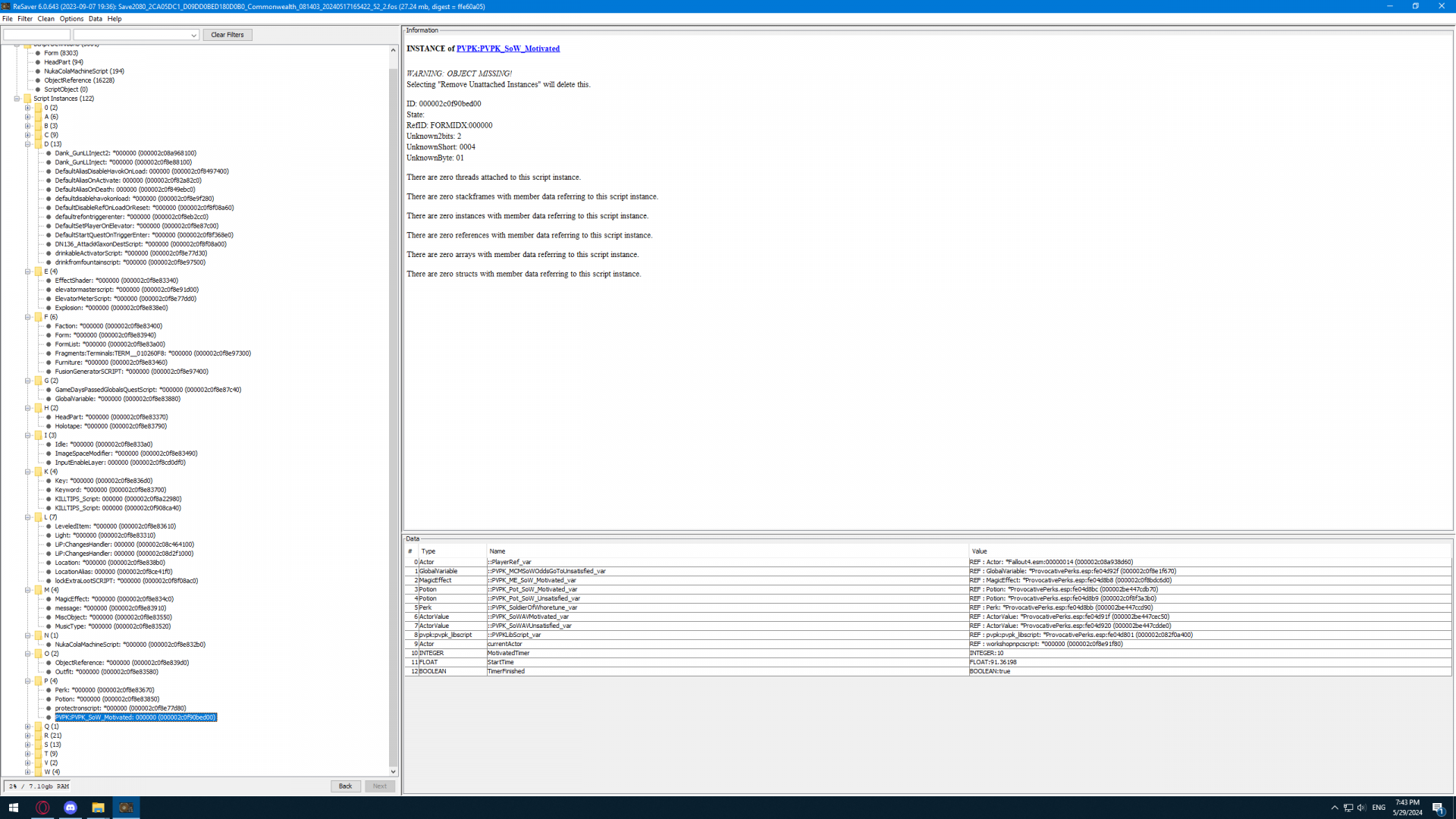Image resolution: width=1456 pixels, height=819 pixels.
Task: Click the Clear Filters button
Action: [x=227, y=35]
